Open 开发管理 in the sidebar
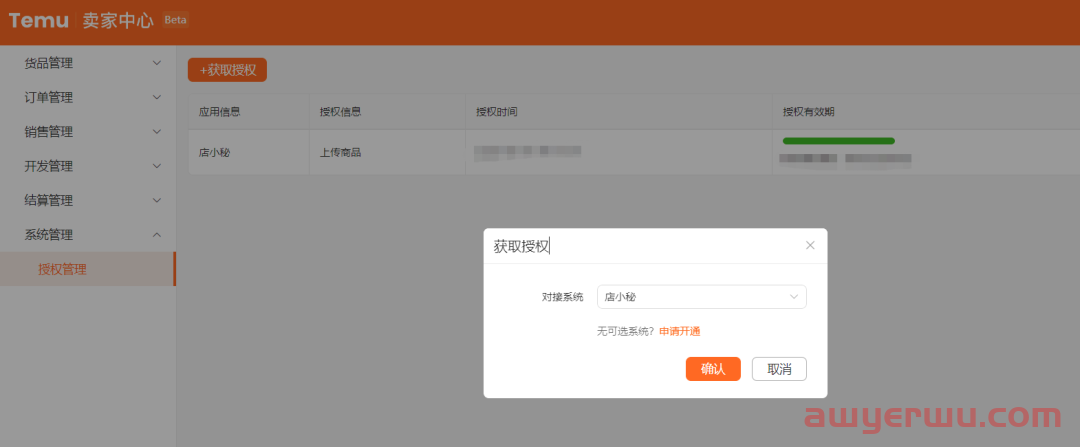Viewport: 1080px width, 447px height. coord(49,166)
